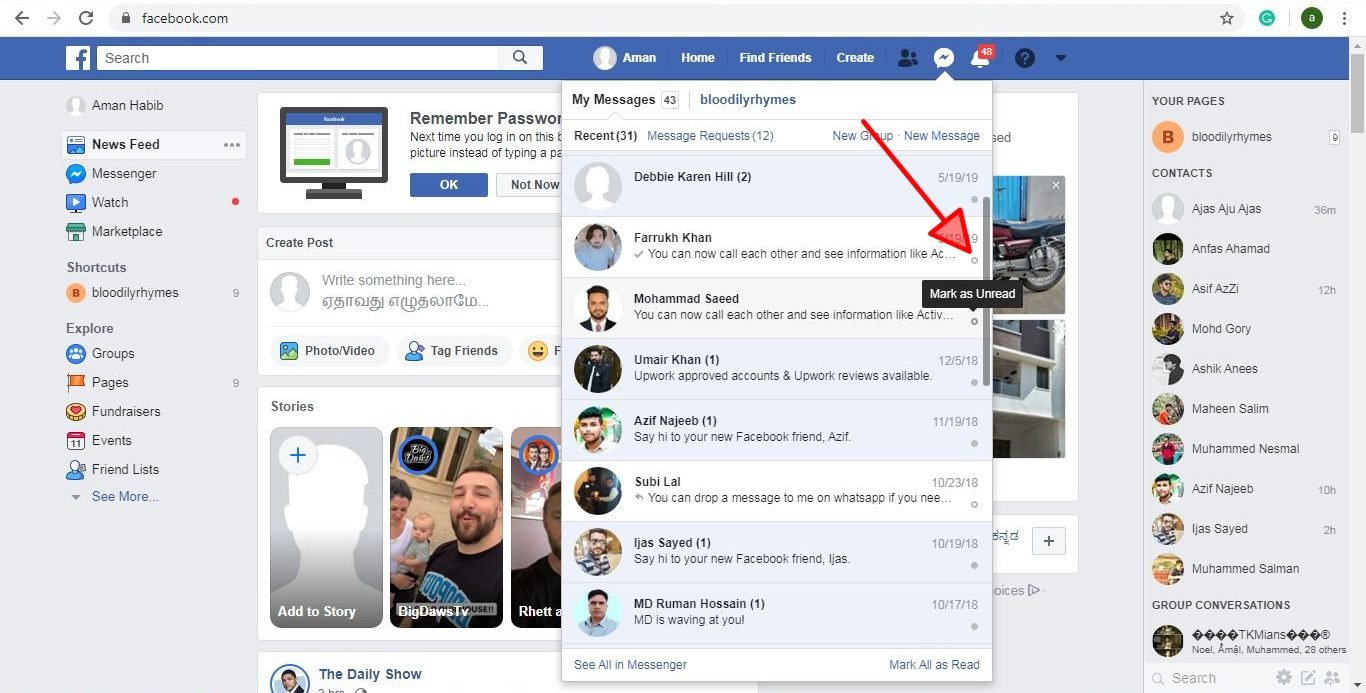The height and width of the screenshot is (693, 1366).
Task: Open the Quick Help question icon
Action: click(x=1025, y=58)
